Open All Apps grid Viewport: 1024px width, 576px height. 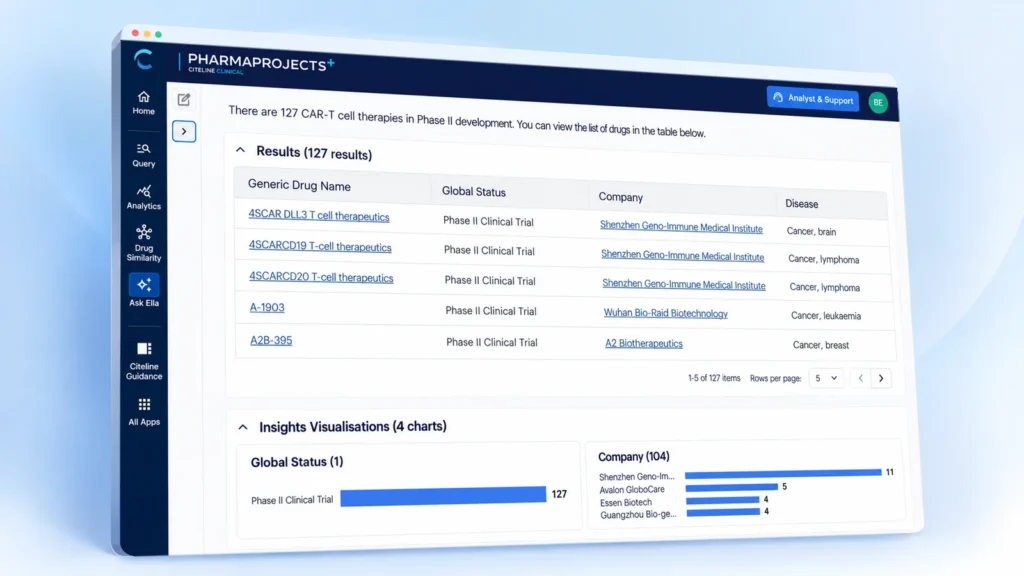pyautogui.click(x=144, y=411)
